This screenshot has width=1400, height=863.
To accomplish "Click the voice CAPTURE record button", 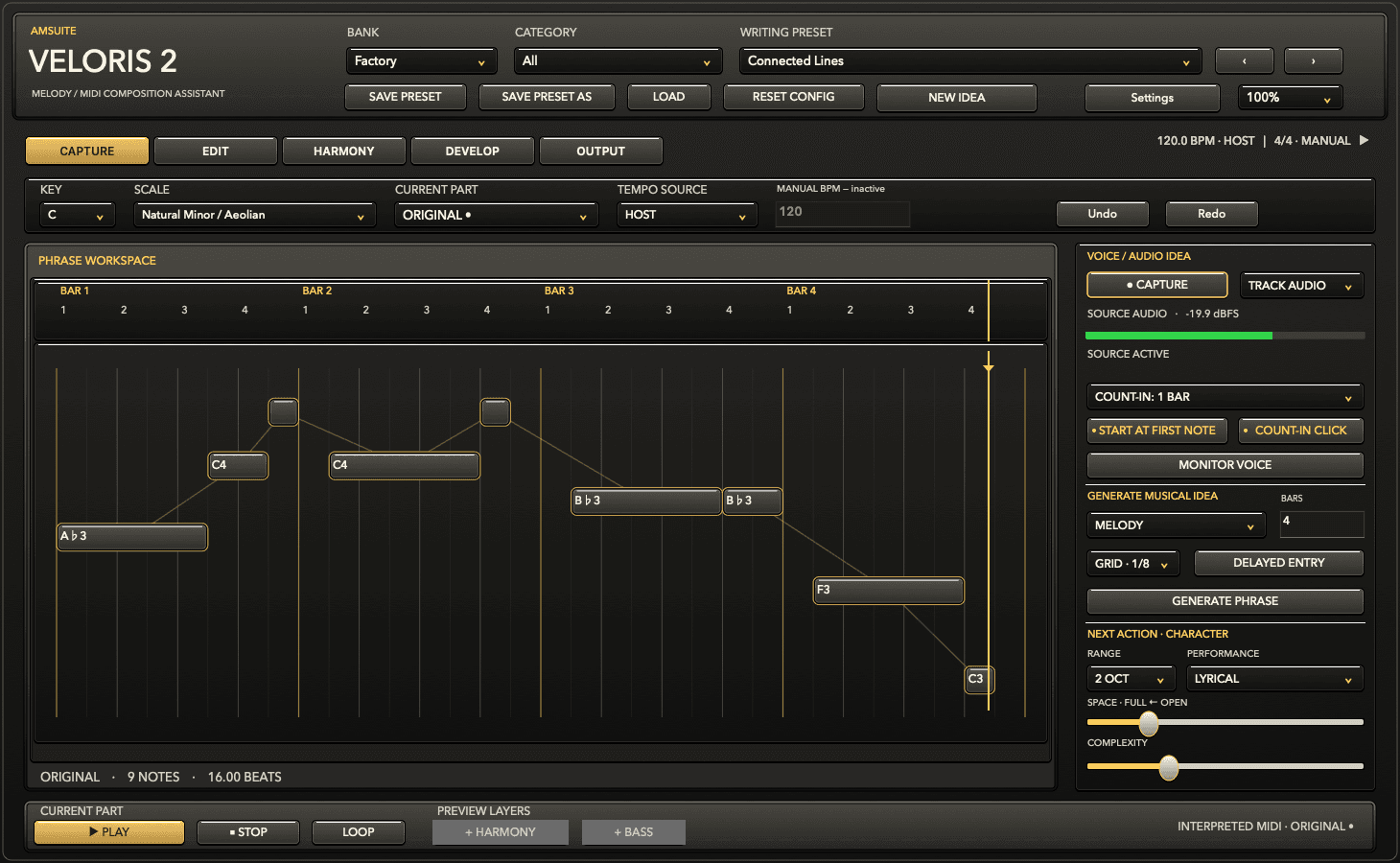I will tap(1157, 285).
